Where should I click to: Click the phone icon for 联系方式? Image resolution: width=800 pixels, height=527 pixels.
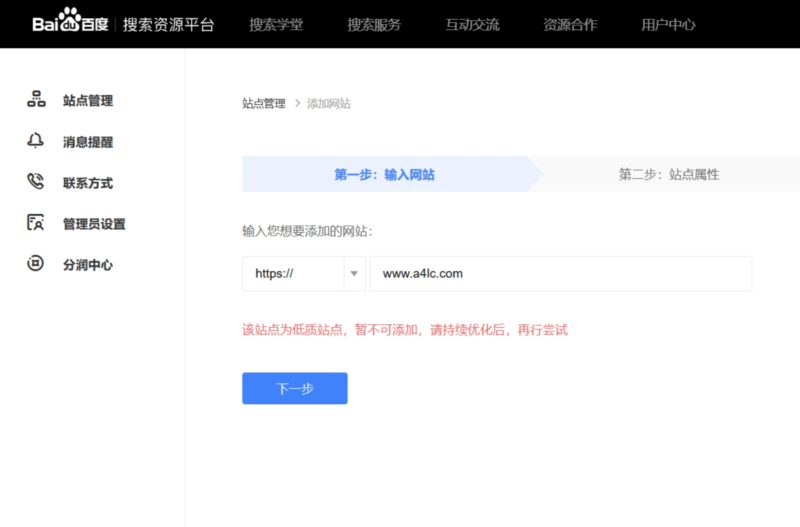tap(36, 182)
